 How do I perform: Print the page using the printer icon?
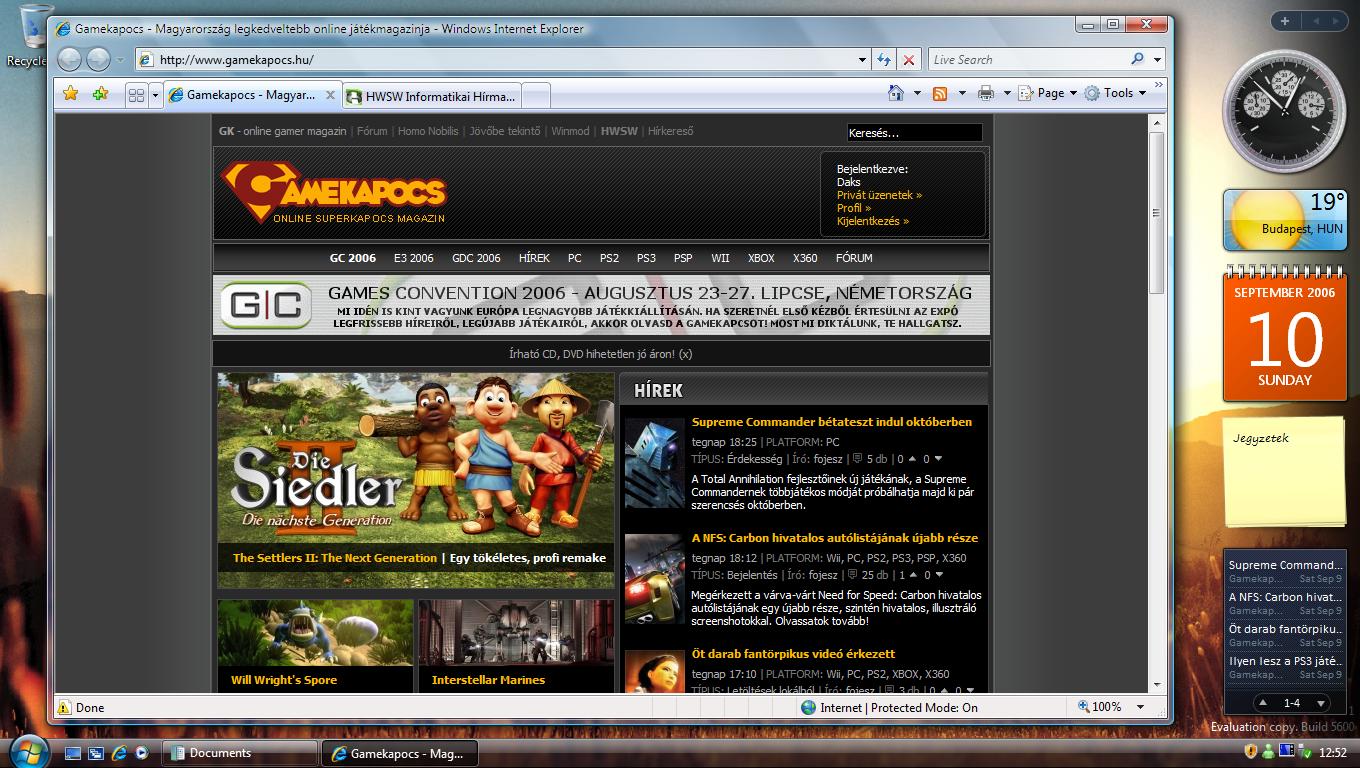(x=986, y=93)
